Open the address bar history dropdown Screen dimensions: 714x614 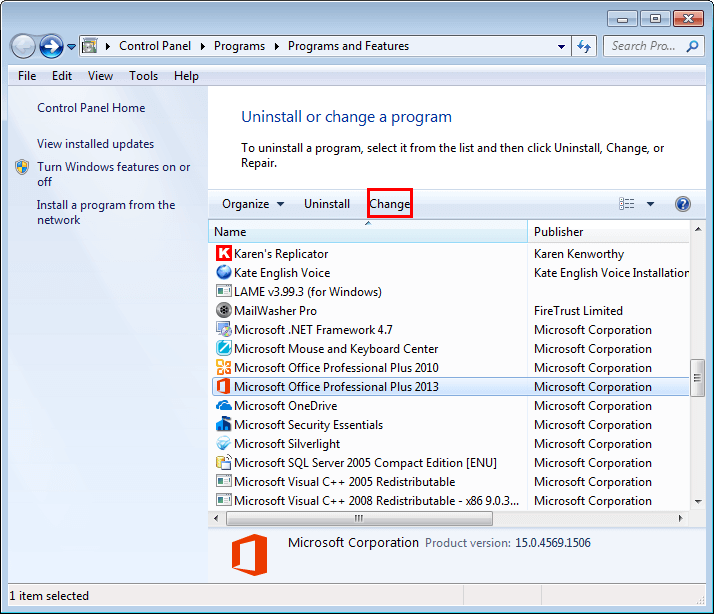click(x=561, y=46)
